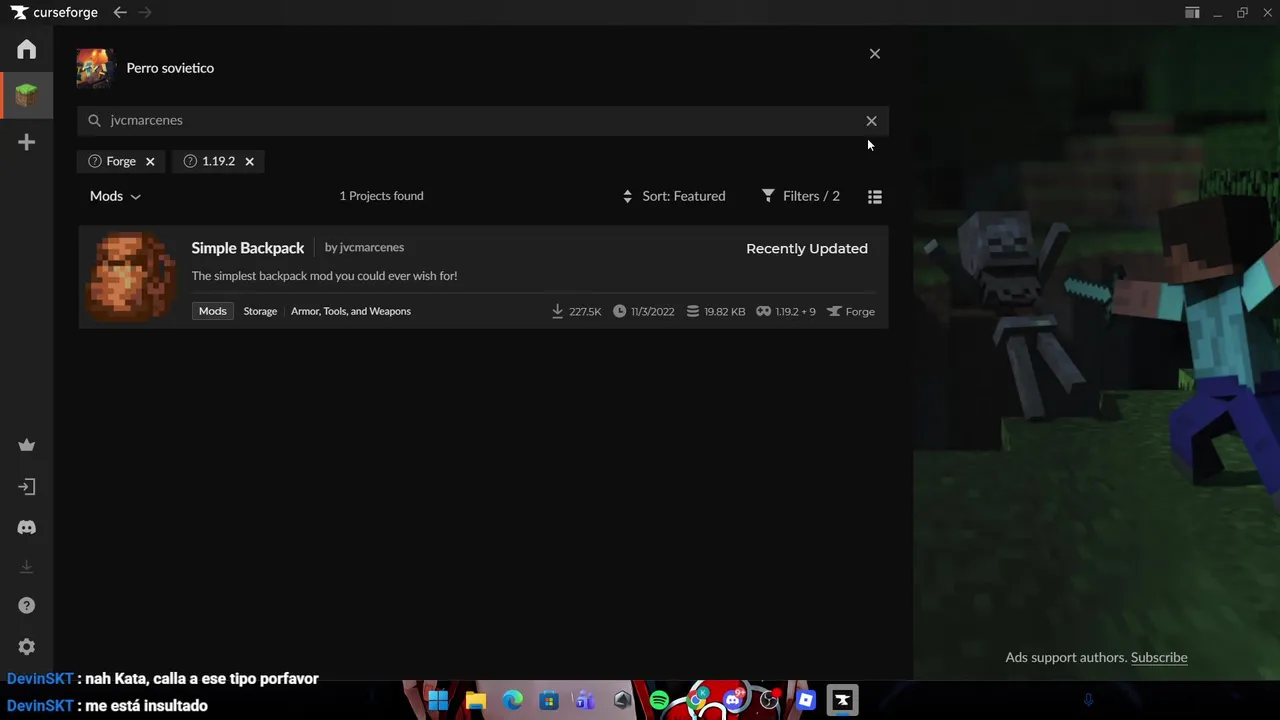
Task: Open the Windows Start button
Action: point(438,701)
